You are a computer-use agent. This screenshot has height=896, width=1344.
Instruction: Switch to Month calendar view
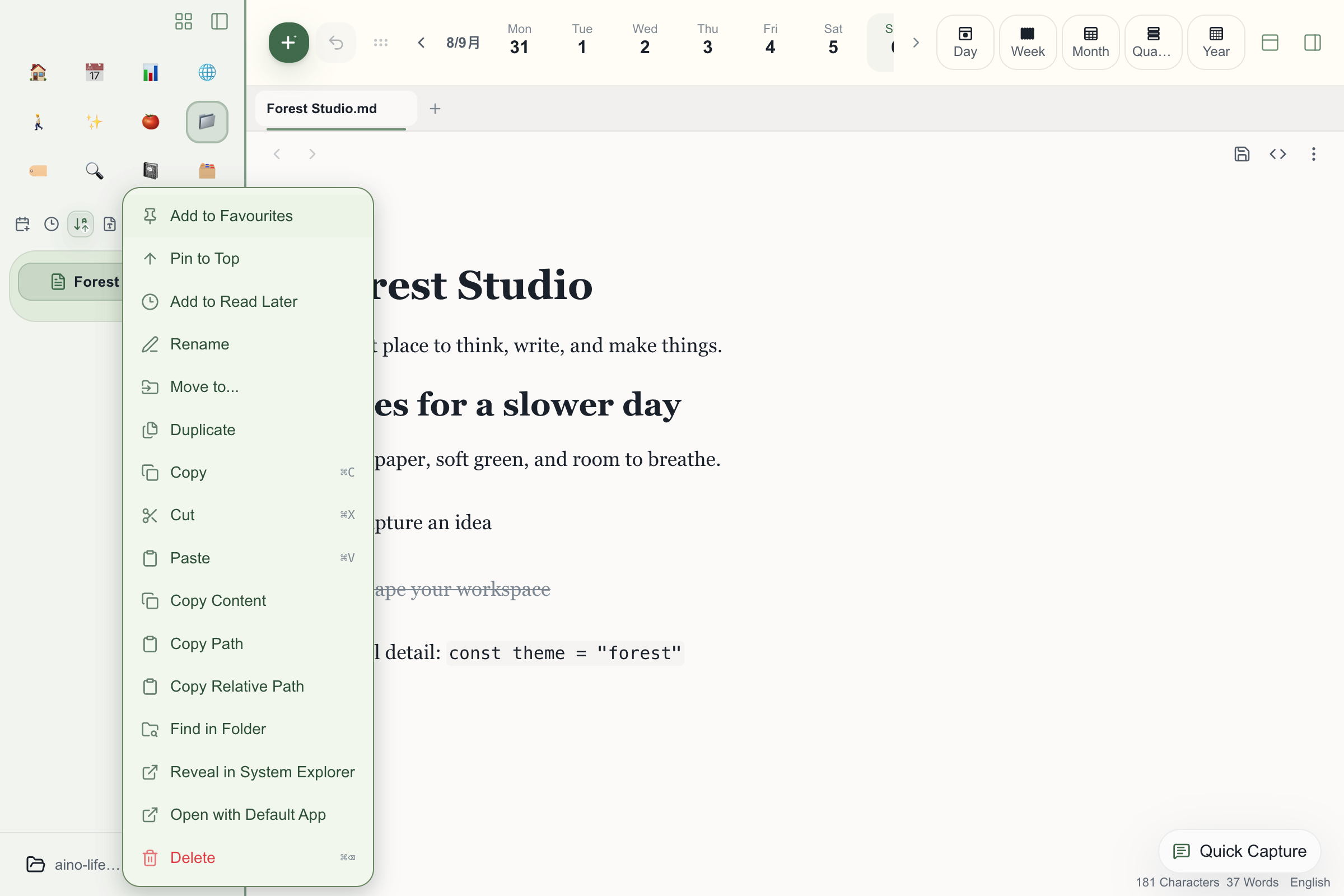[x=1090, y=43]
